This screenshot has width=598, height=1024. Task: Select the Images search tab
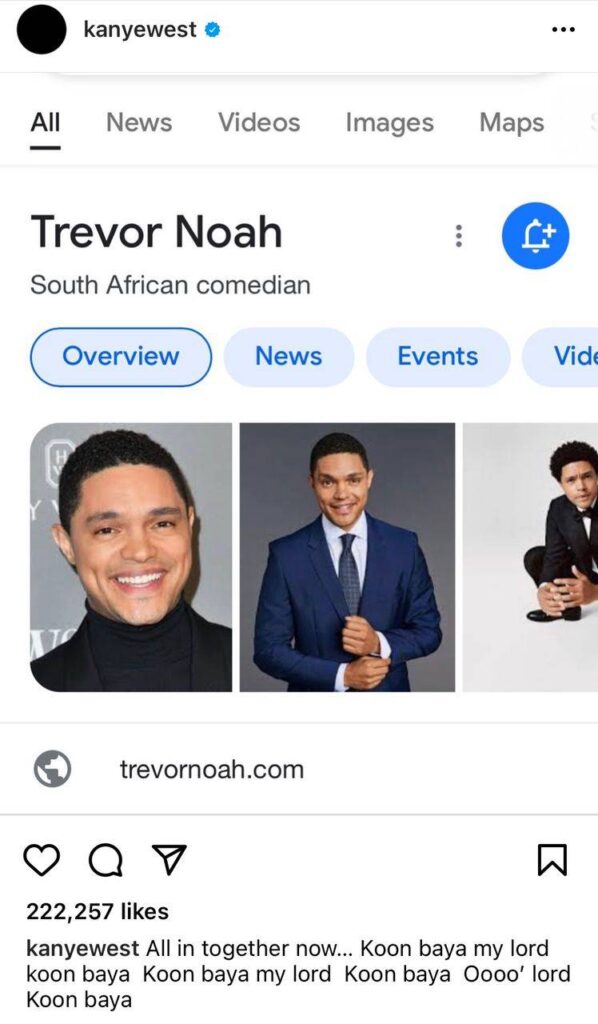[x=390, y=123]
